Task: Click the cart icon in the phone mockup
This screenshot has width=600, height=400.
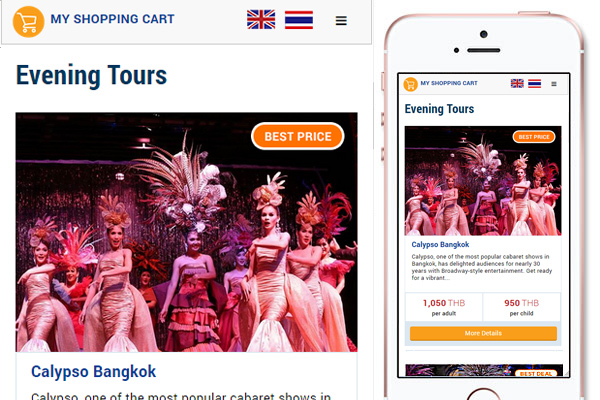Action: tap(411, 84)
